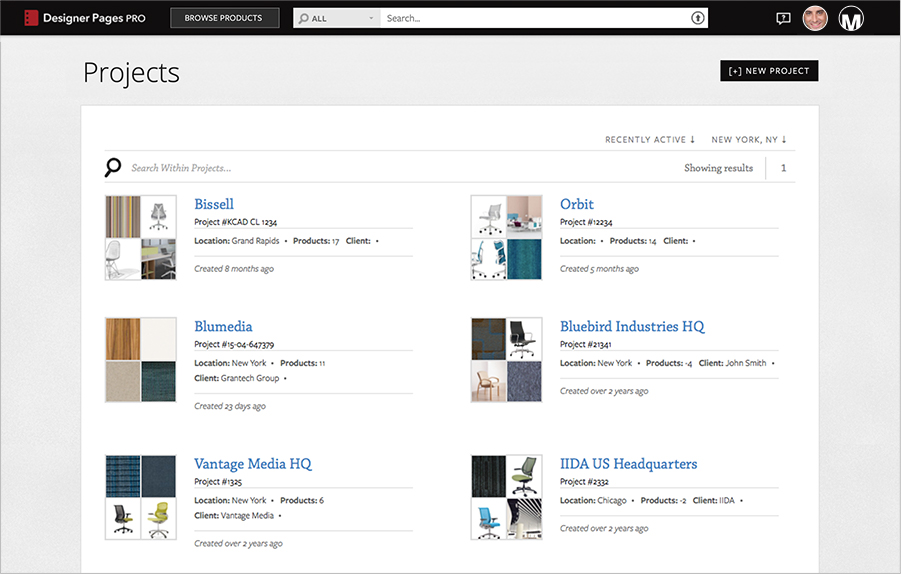Open the Recently Active sort dropdown
Image resolution: width=901 pixels, height=574 pixels.
(x=650, y=140)
